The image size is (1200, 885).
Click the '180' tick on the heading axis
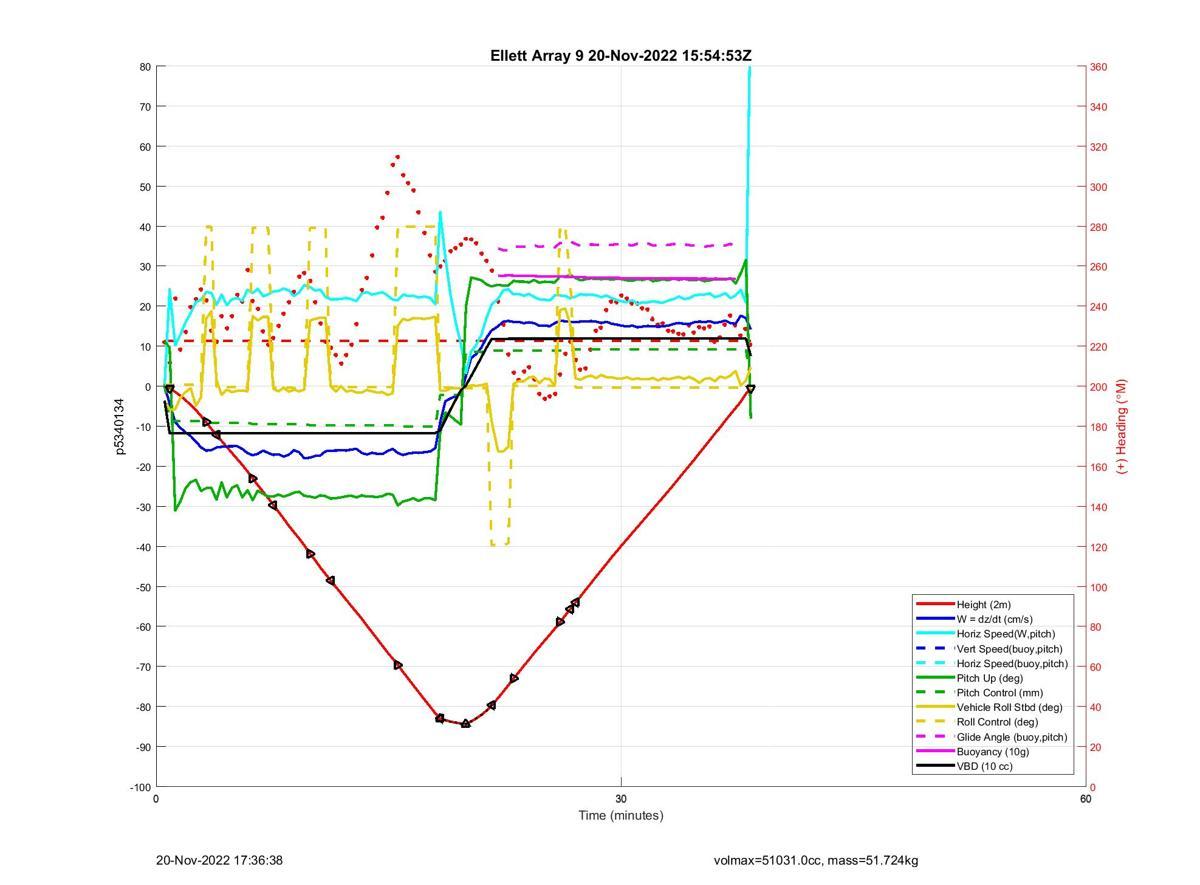(1098, 427)
